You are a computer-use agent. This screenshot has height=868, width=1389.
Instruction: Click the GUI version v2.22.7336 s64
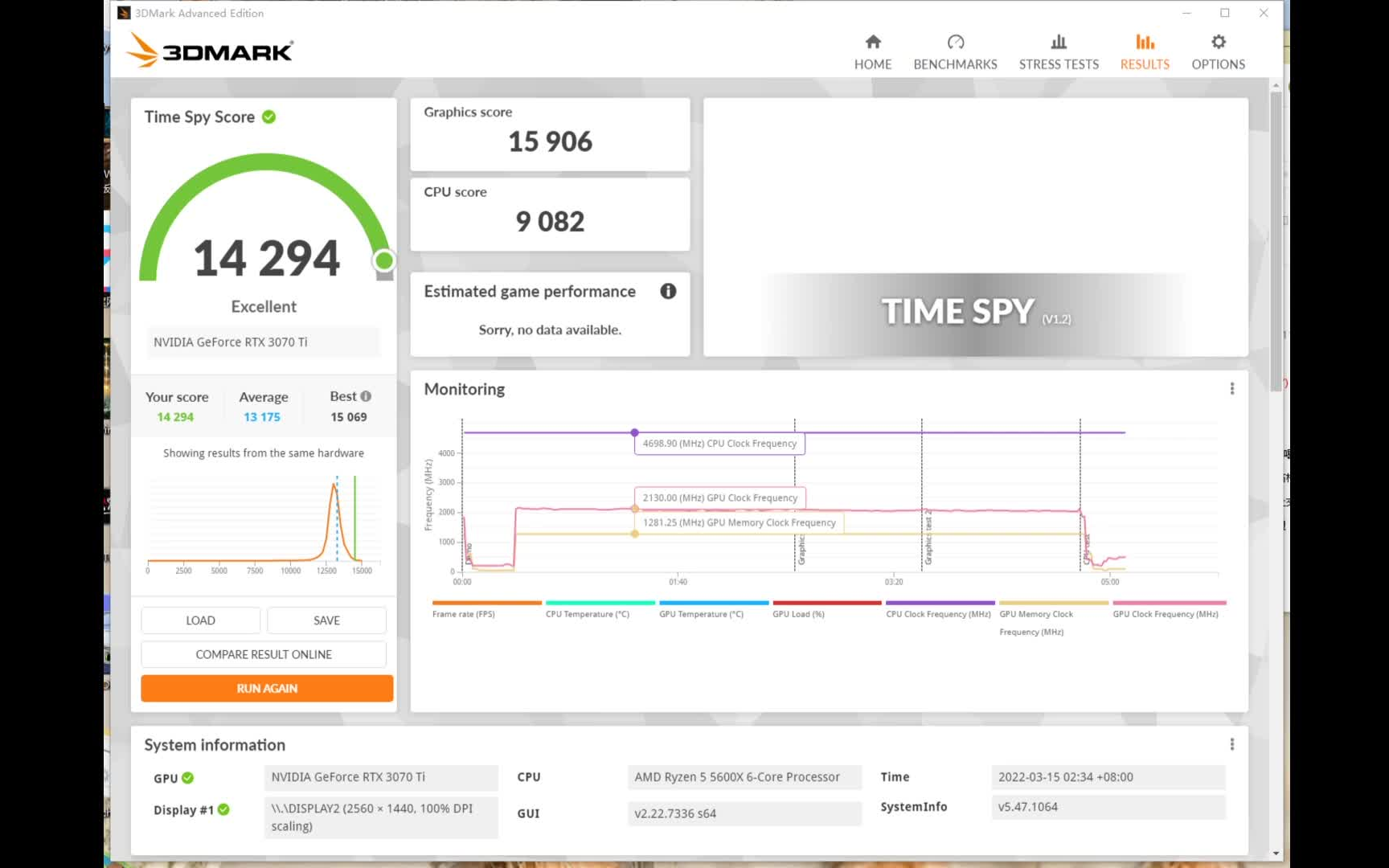coord(744,813)
